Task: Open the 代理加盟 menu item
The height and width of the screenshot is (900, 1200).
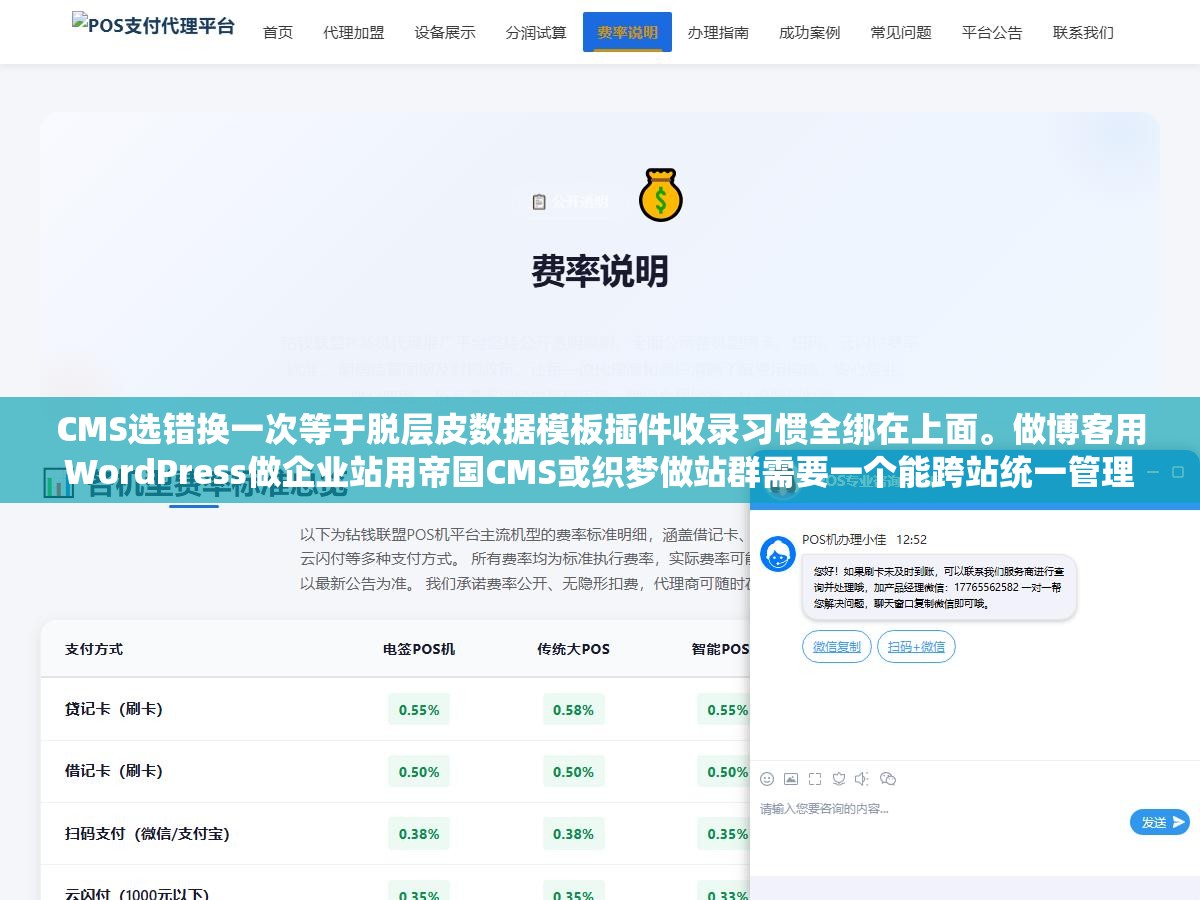Action: click(x=354, y=32)
